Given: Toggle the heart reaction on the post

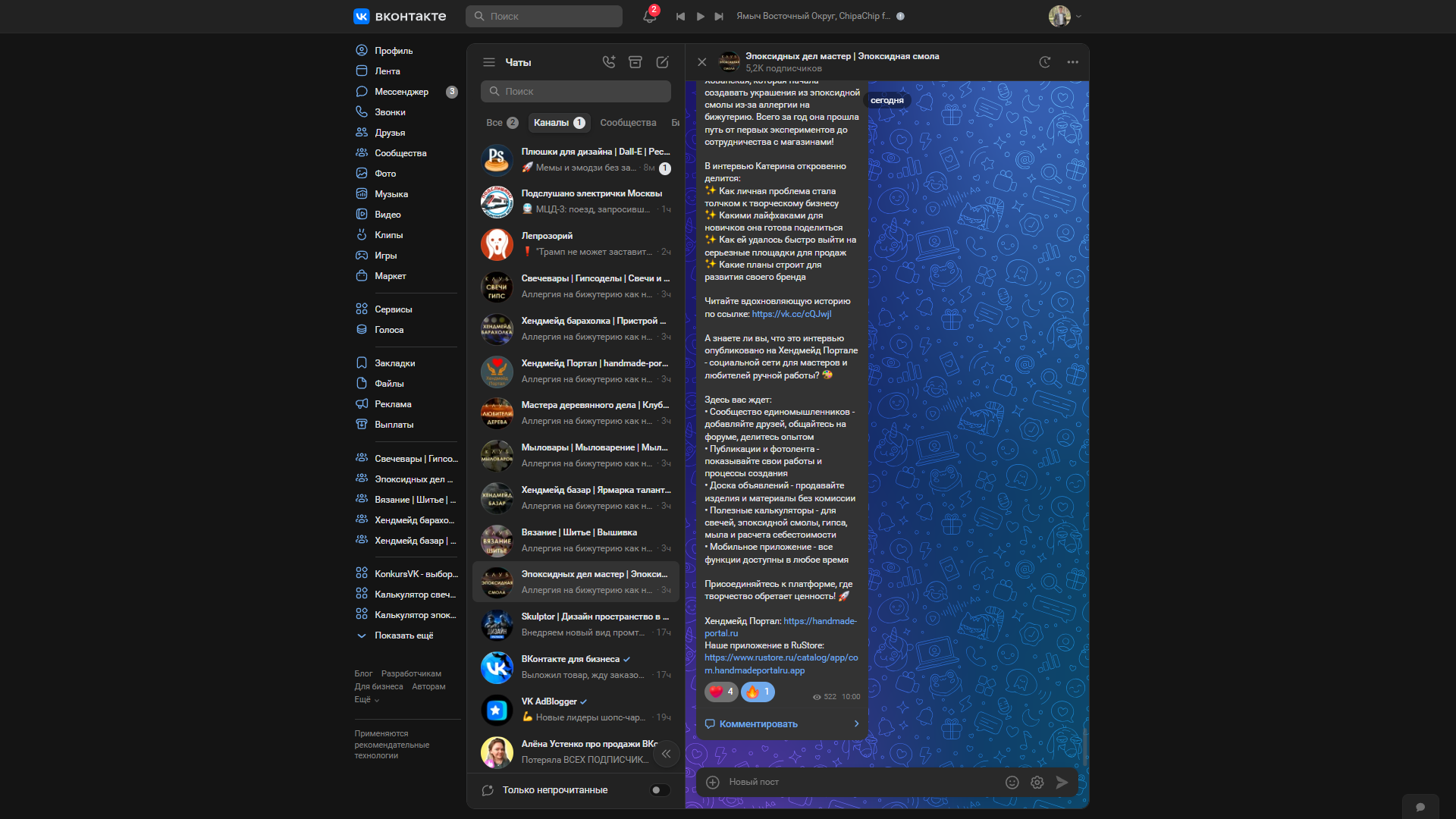Looking at the screenshot, I should 721,692.
